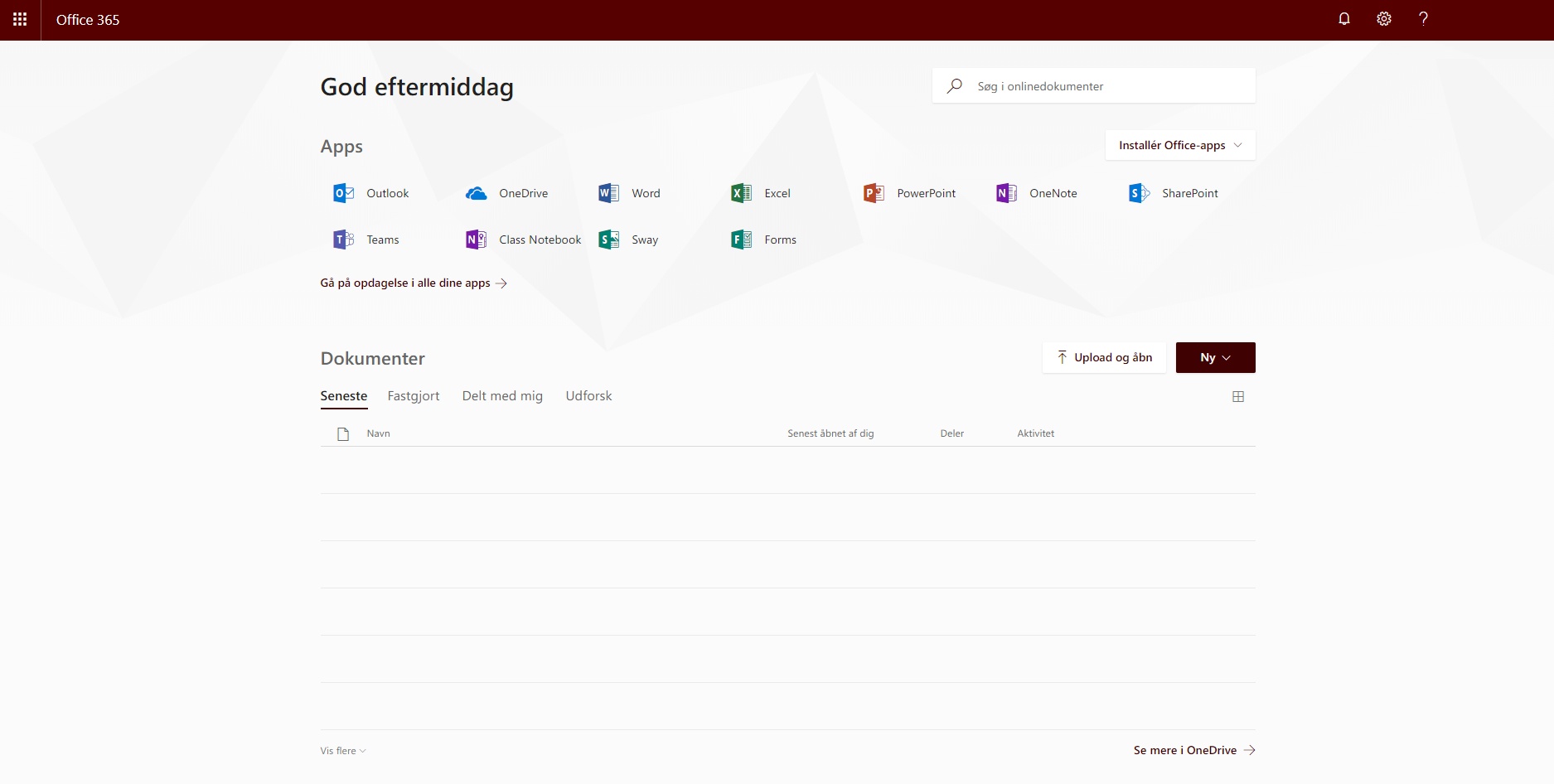
Task: Launch the Teams app
Action: [x=366, y=240]
